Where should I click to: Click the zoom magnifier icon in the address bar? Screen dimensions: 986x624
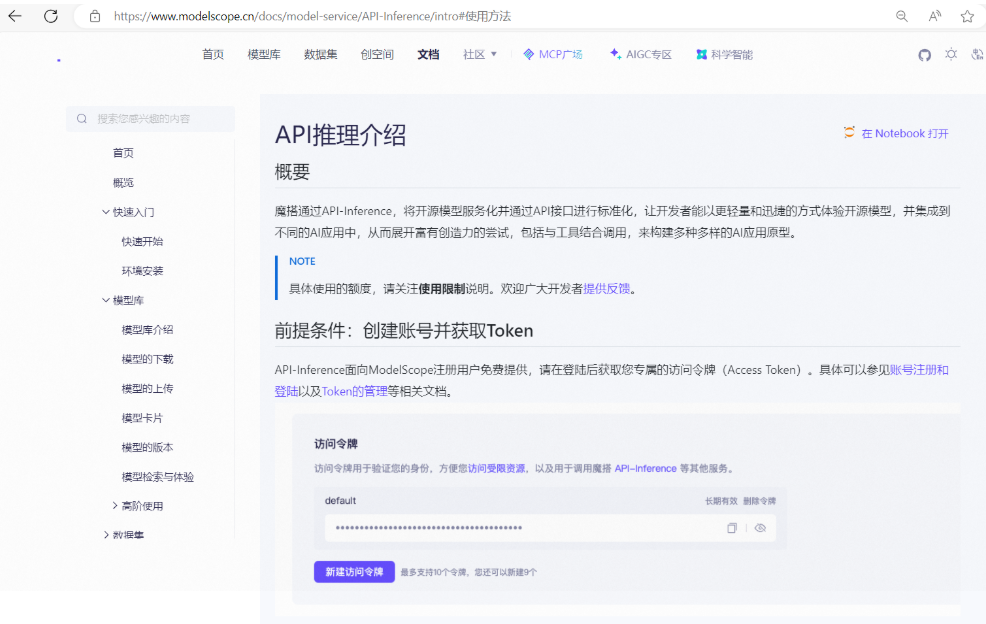(902, 16)
